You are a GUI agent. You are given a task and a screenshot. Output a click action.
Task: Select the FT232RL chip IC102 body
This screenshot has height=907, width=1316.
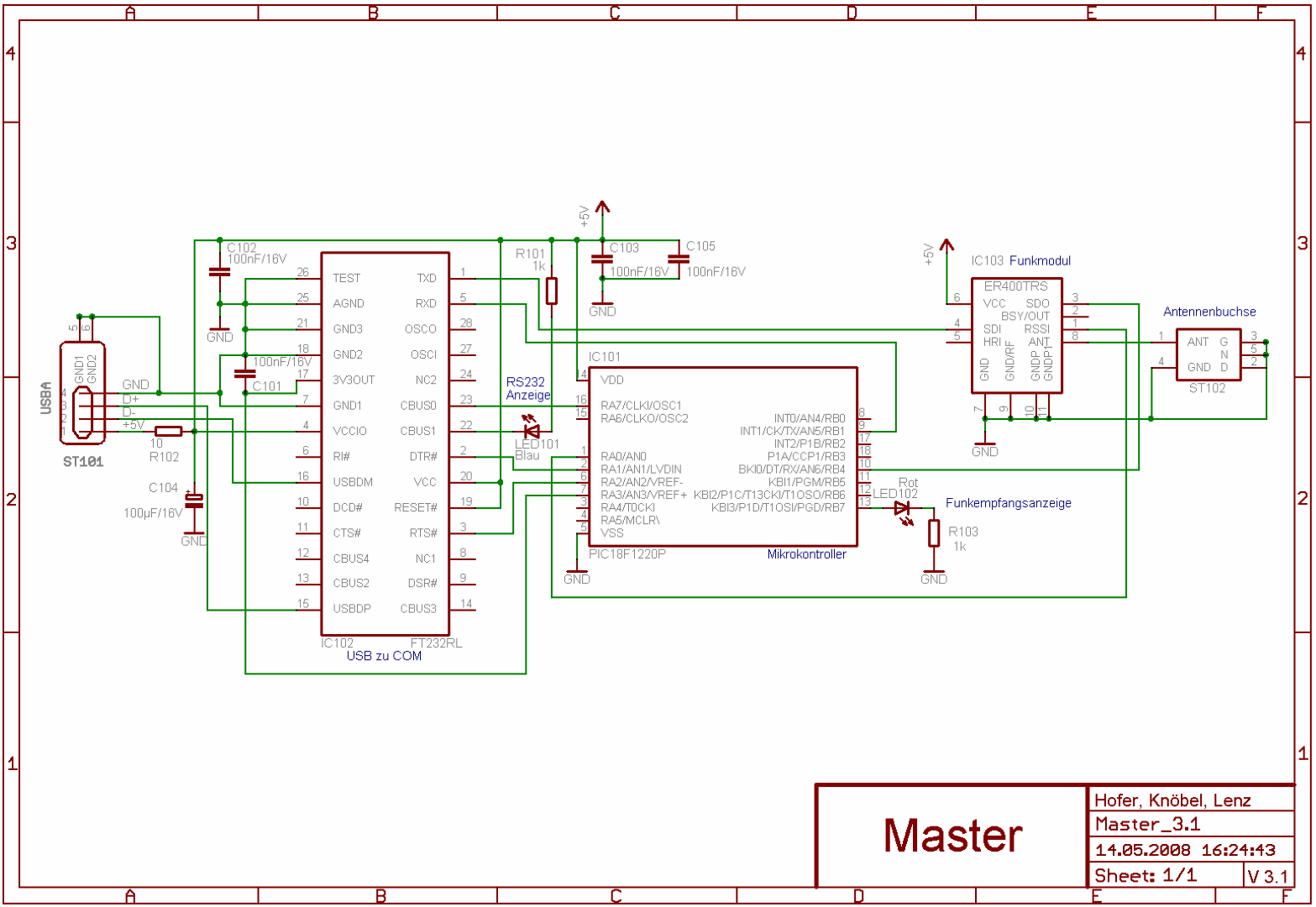click(x=385, y=443)
